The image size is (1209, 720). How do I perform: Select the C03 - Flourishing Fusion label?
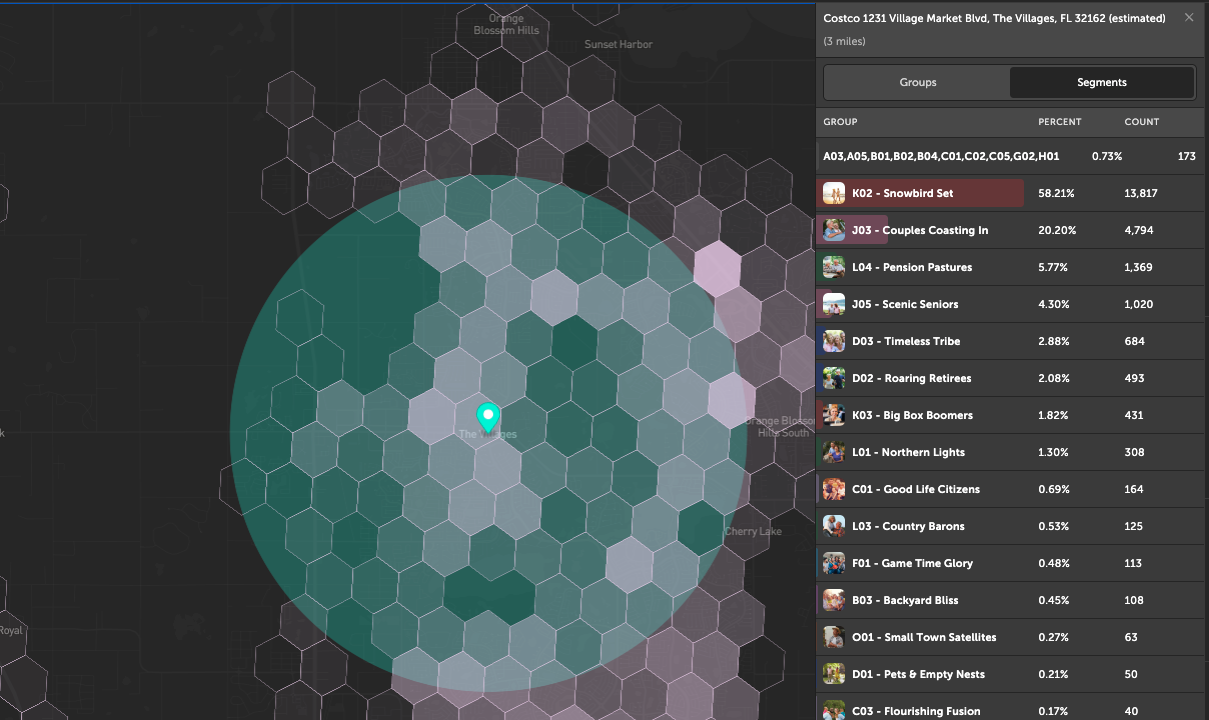coord(916,711)
